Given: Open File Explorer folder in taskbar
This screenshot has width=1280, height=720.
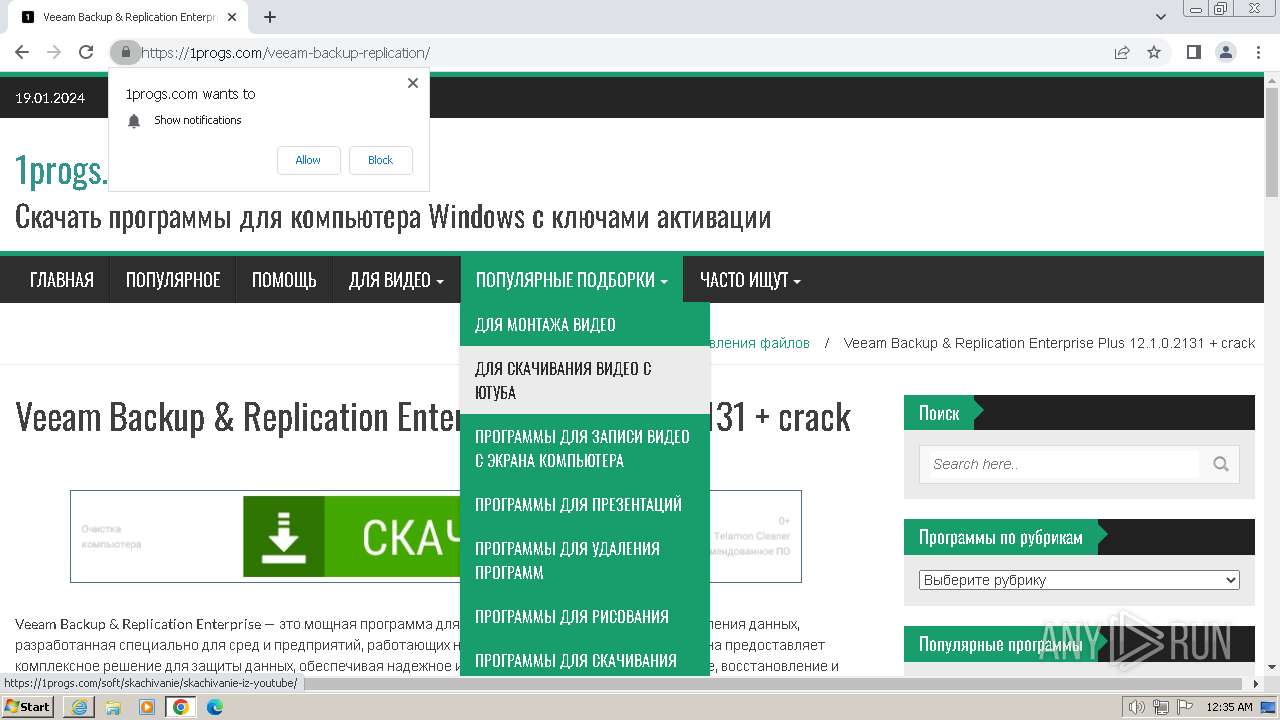Looking at the screenshot, I should [113, 707].
